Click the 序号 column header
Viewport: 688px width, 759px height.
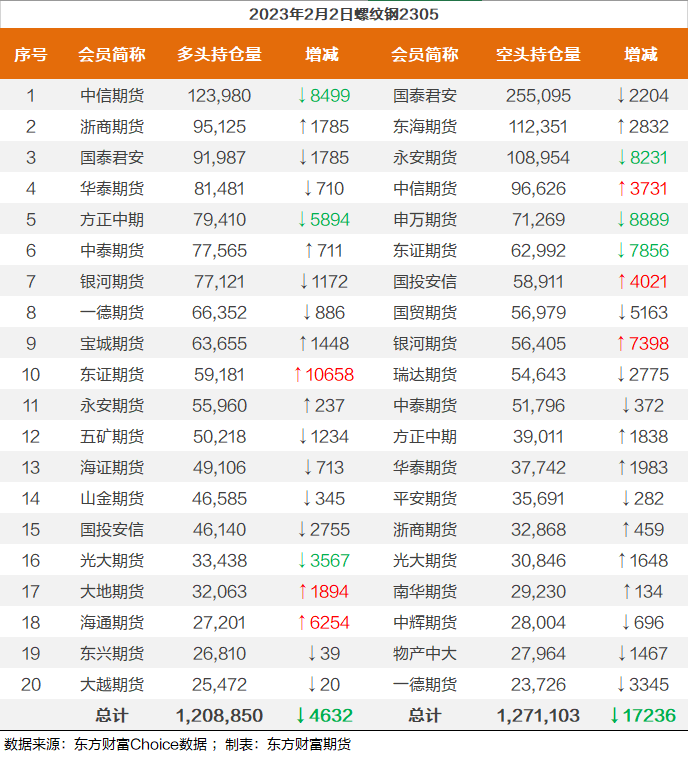[x=31, y=55]
